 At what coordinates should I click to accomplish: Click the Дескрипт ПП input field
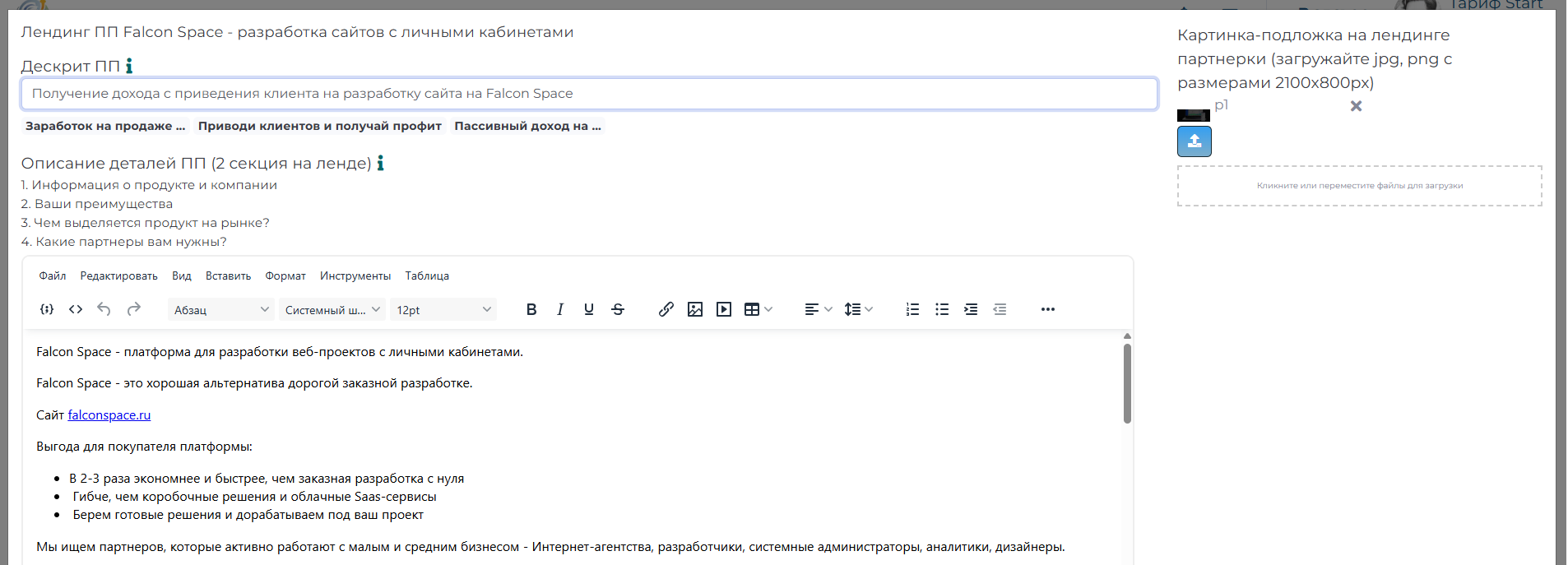[x=588, y=94]
